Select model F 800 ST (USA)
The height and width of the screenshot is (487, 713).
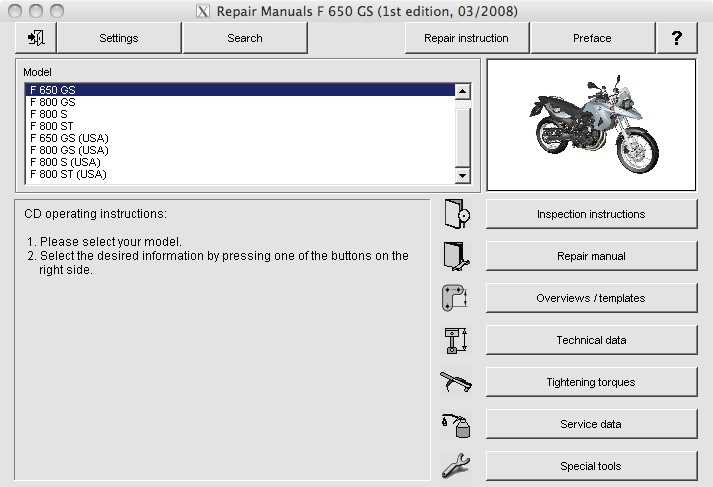pos(240,174)
